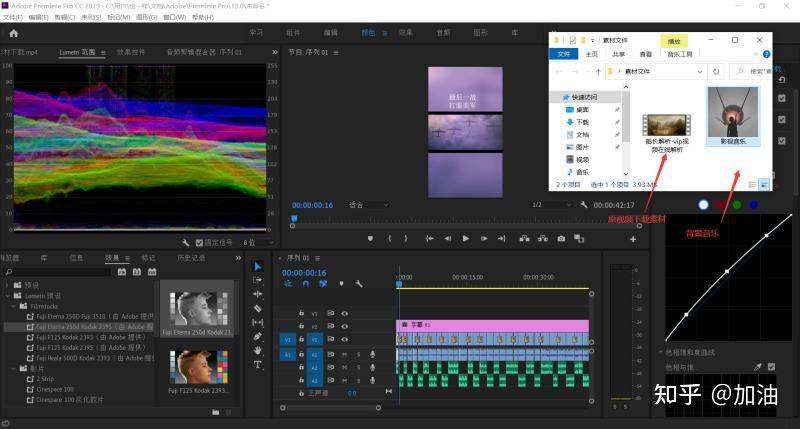Open the File menu (文件)
Image resolution: width=800 pixels, height=429 pixels.
[13, 17]
